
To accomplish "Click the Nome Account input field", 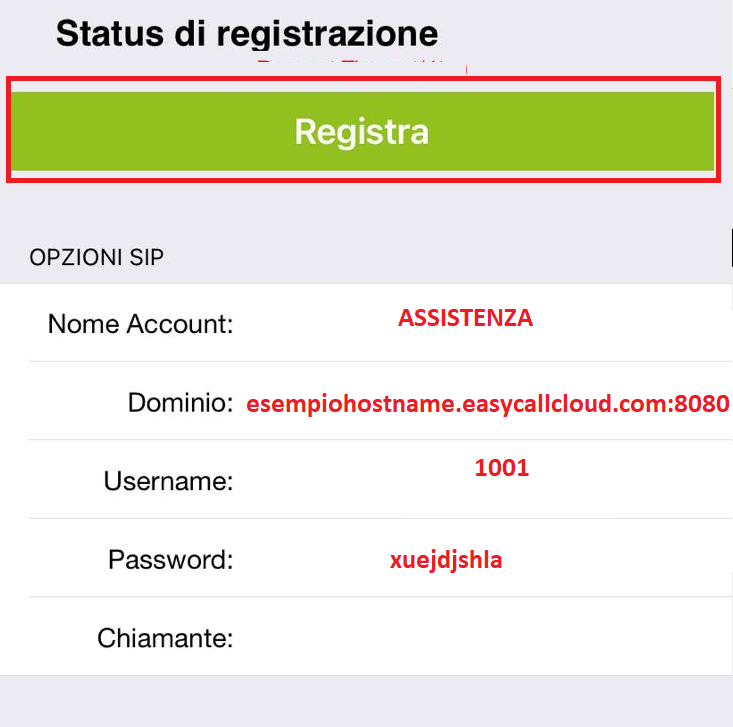I will click(x=480, y=323).
